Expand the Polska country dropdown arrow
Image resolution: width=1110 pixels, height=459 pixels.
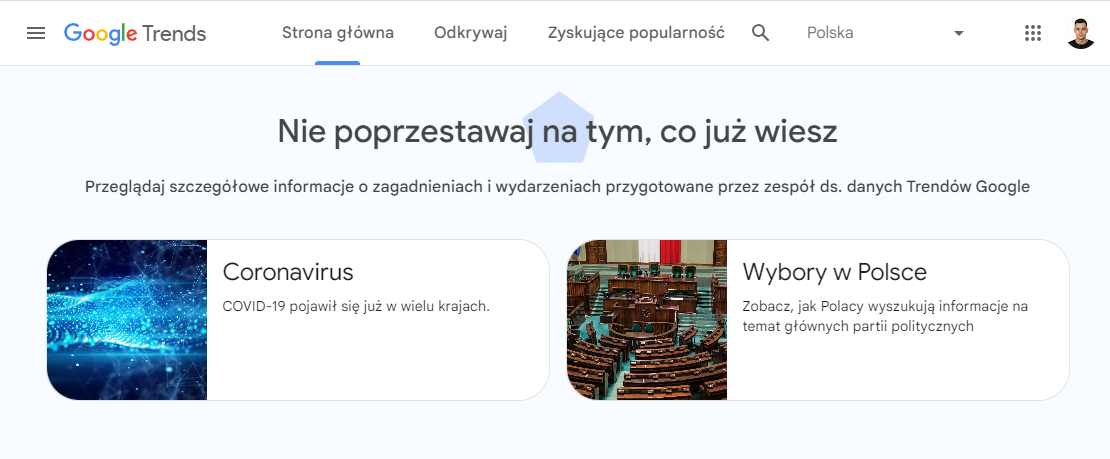point(959,33)
